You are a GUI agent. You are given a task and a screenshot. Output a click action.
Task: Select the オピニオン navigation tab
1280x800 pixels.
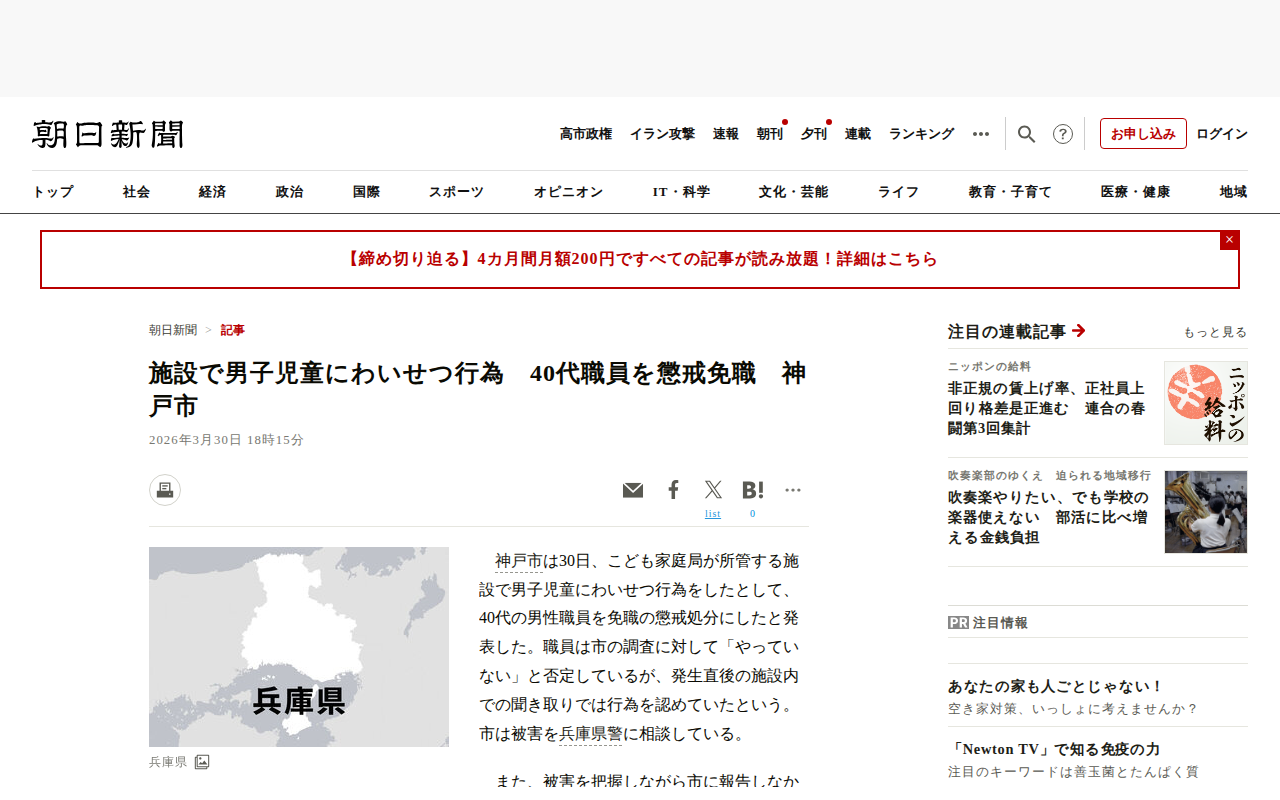coord(569,192)
